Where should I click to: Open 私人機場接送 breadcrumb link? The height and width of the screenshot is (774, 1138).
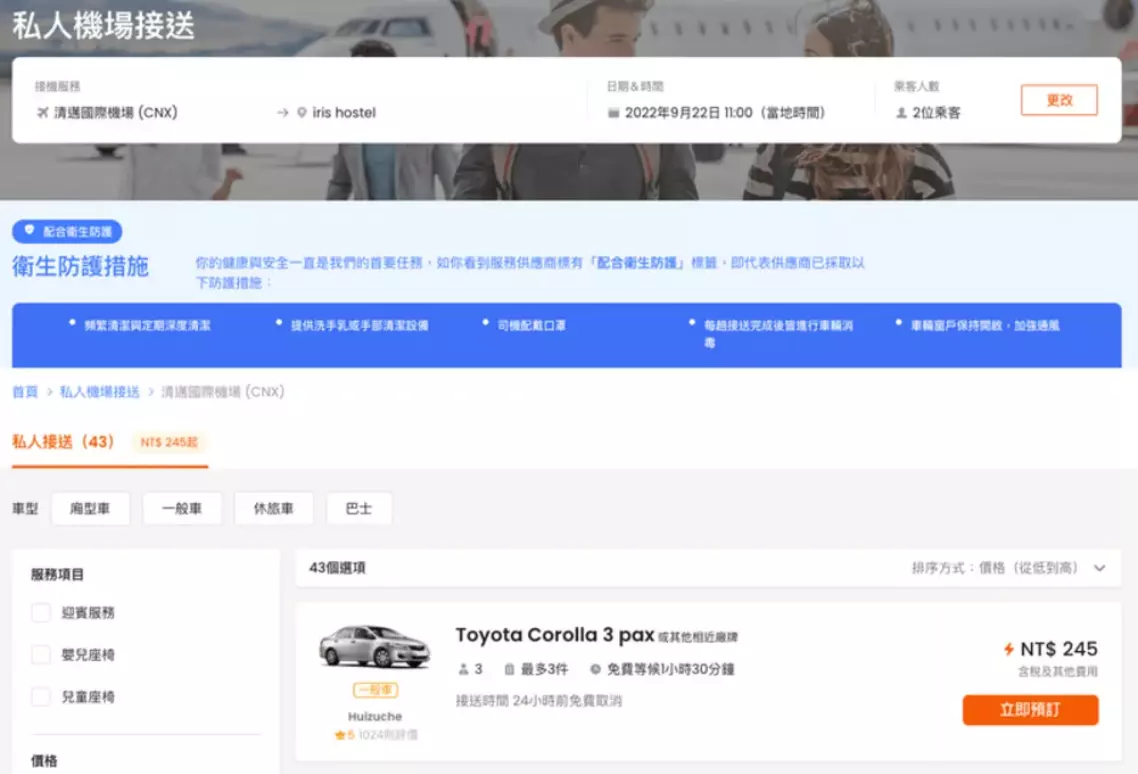click(99, 392)
